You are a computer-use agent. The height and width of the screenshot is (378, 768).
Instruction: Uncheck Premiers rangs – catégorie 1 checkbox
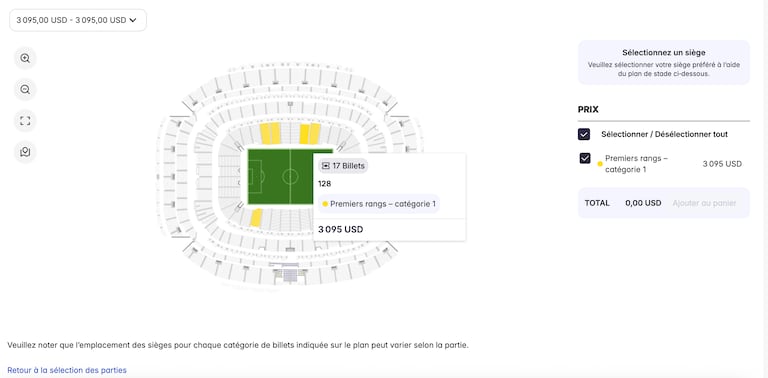[585, 158]
